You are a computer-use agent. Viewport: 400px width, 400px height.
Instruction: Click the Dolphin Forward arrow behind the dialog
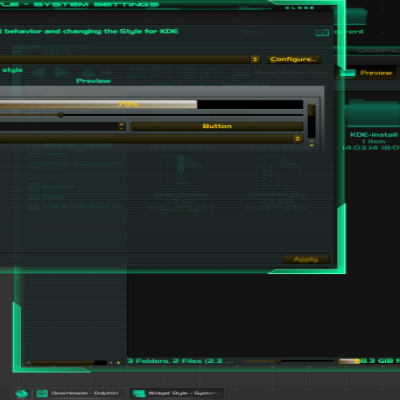coord(62,72)
